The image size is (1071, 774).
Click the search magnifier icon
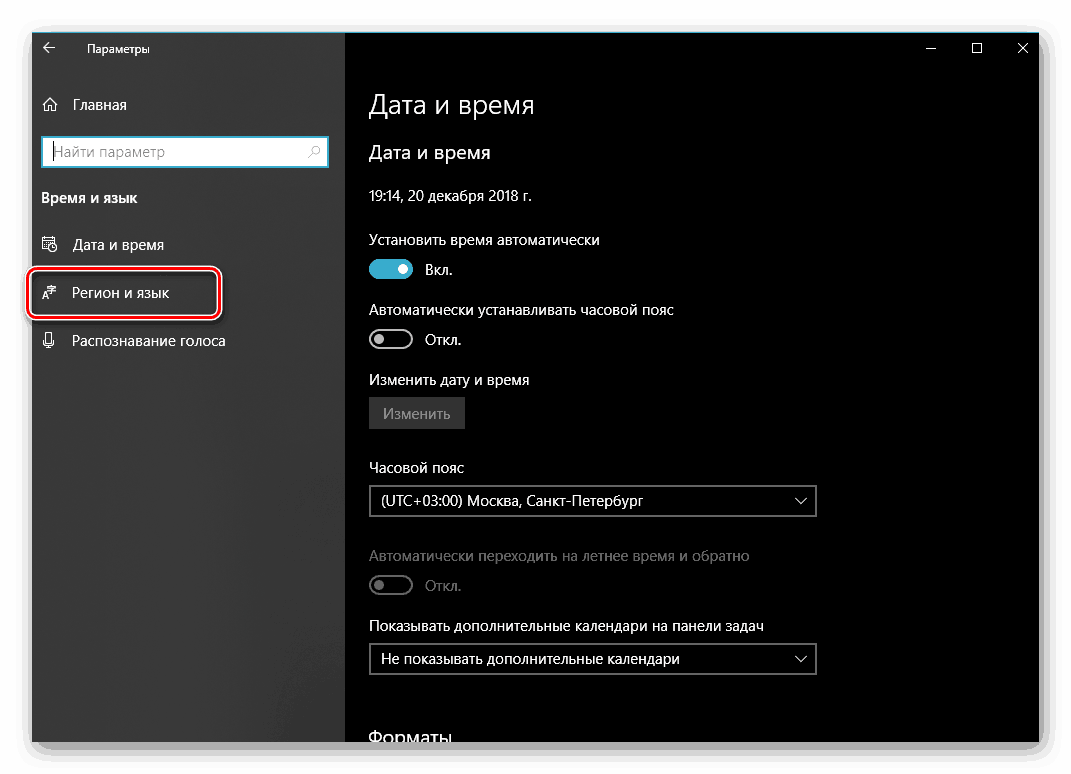click(314, 152)
